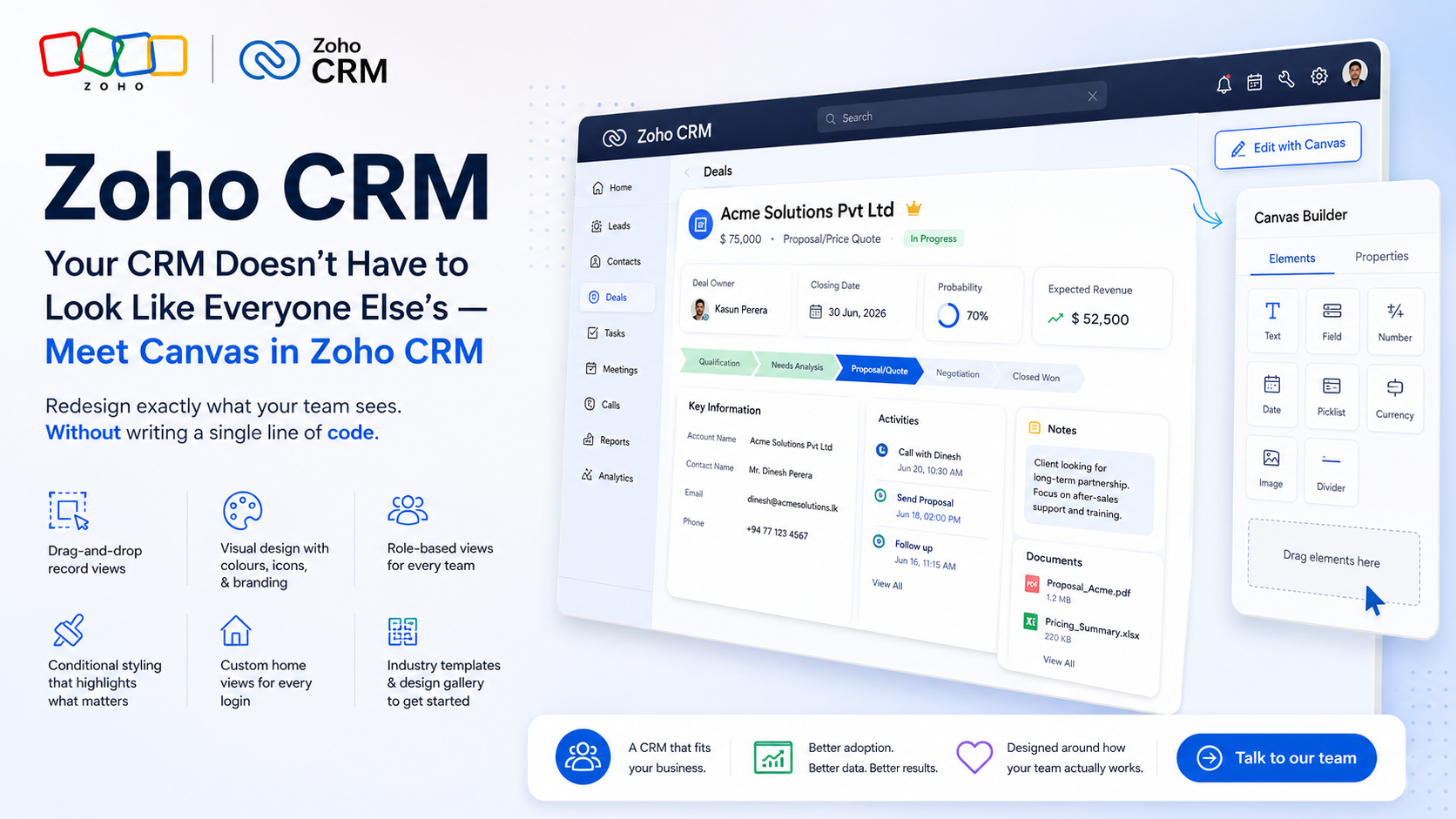Screen dimensions: 1456x819
Task: Open Calls in the sidebar
Action: tap(603, 405)
